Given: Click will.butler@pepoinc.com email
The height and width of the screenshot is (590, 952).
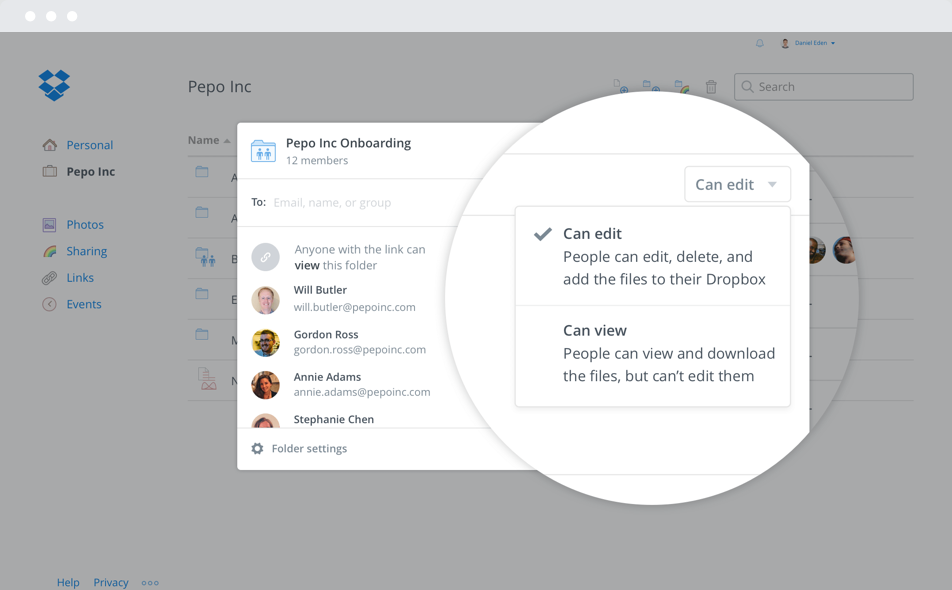Looking at the screenshot, I should [355, 307].
